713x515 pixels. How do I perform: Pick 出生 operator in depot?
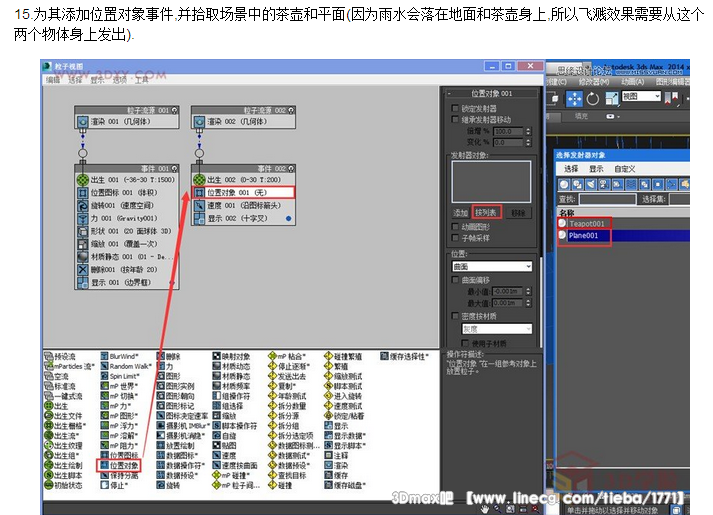(x=56, y=406)
